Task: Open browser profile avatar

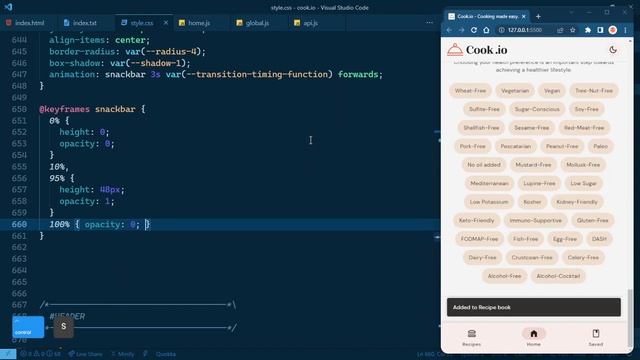Action: [613, 30]
